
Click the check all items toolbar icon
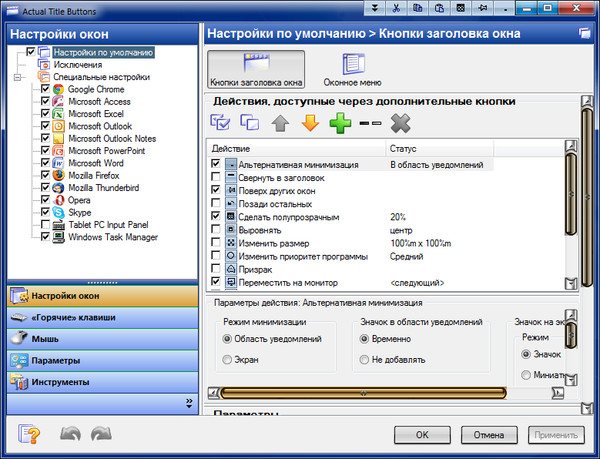[x=220, y=122]
